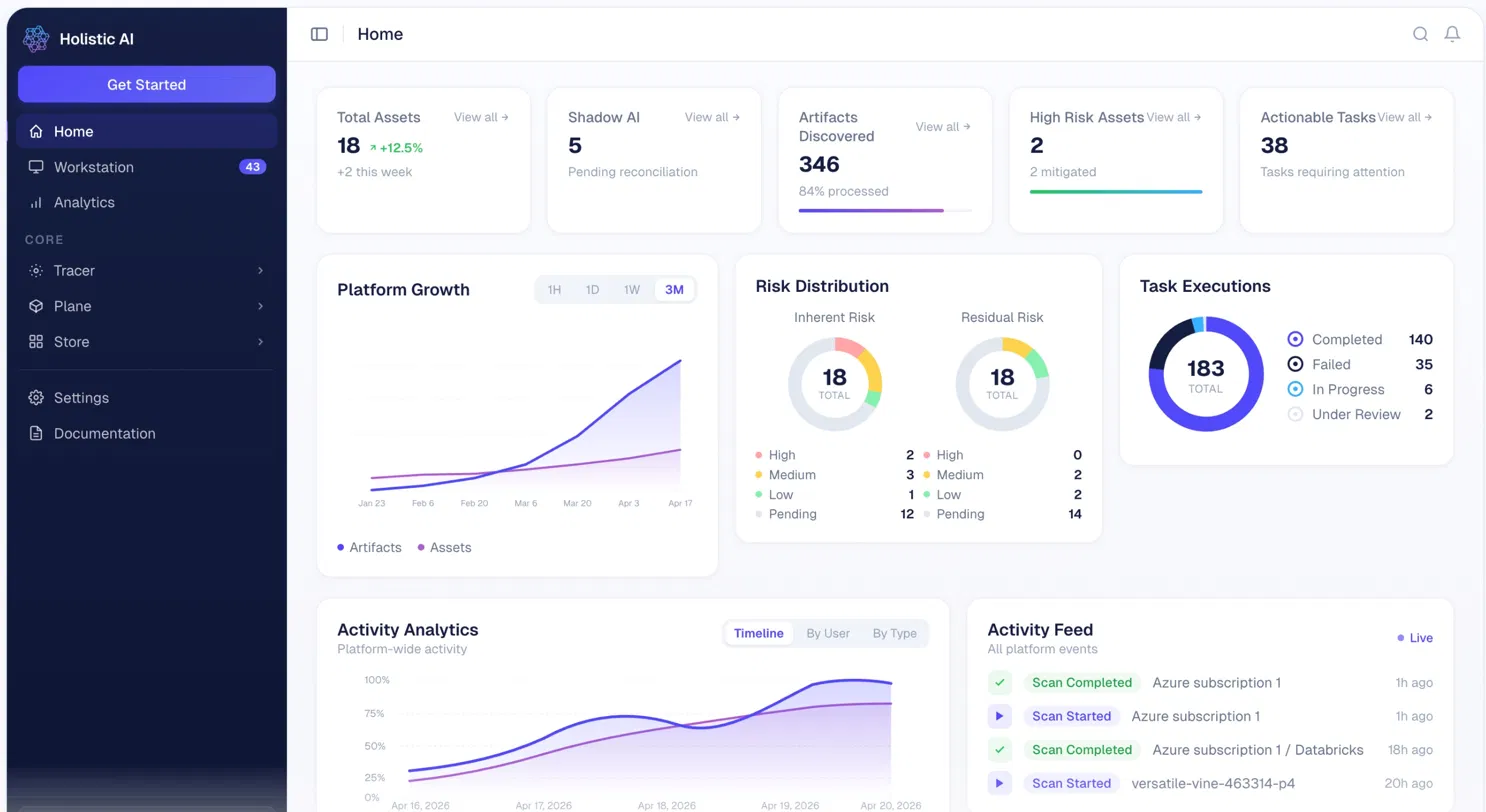Click checkmark icon for Azure subscription 1 scan completed

(x=1000, y=683)
